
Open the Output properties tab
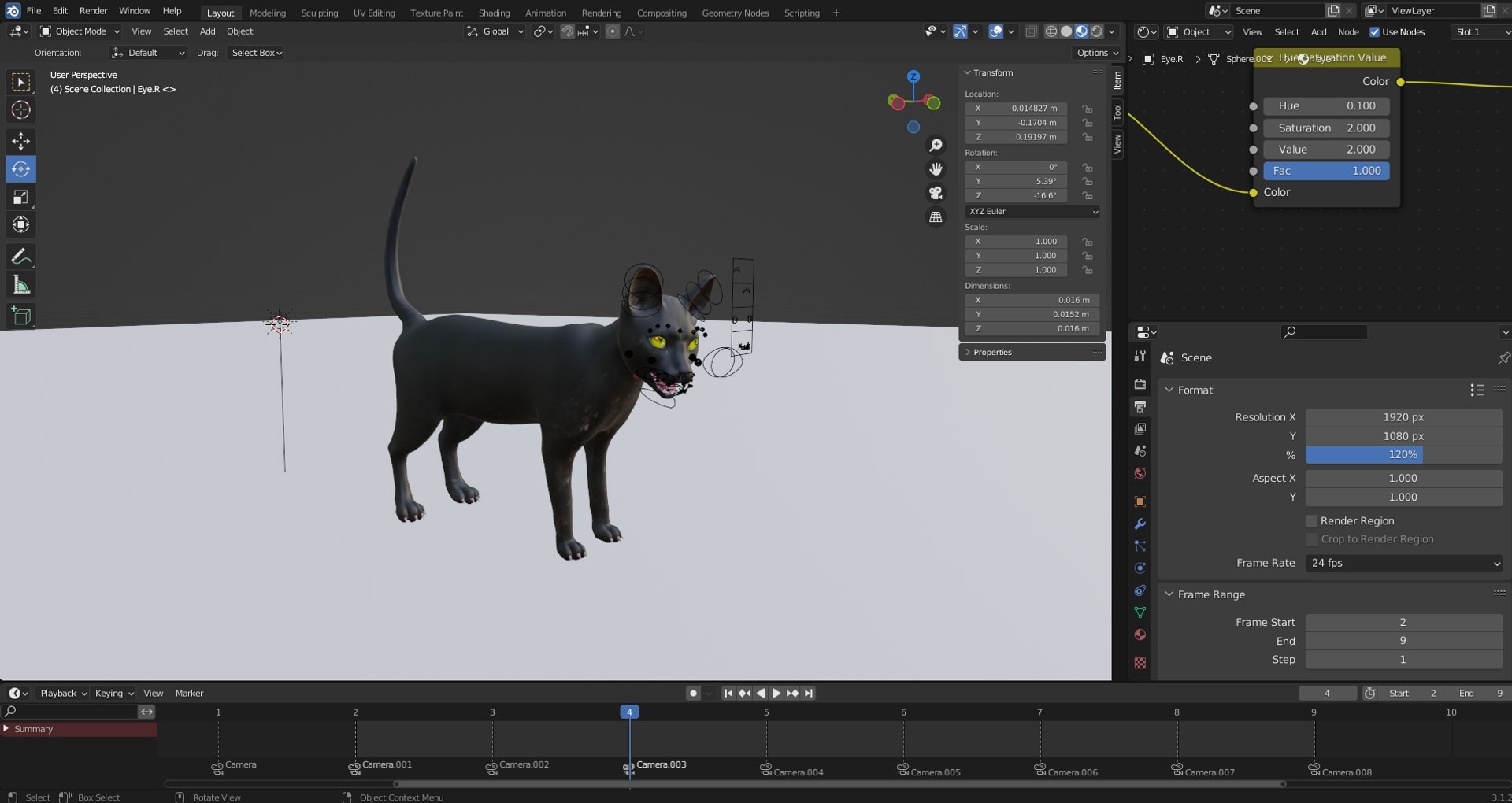tap(1140, 406)
